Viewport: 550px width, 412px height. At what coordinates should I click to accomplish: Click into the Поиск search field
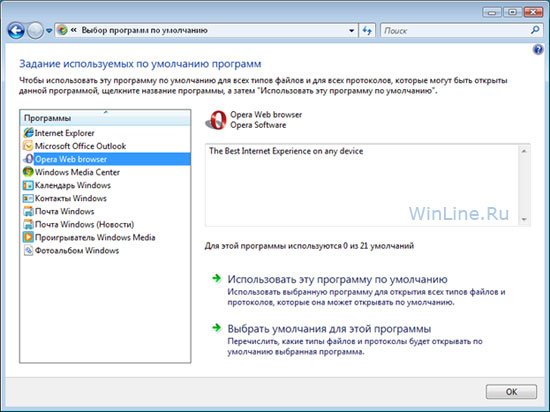455,31
